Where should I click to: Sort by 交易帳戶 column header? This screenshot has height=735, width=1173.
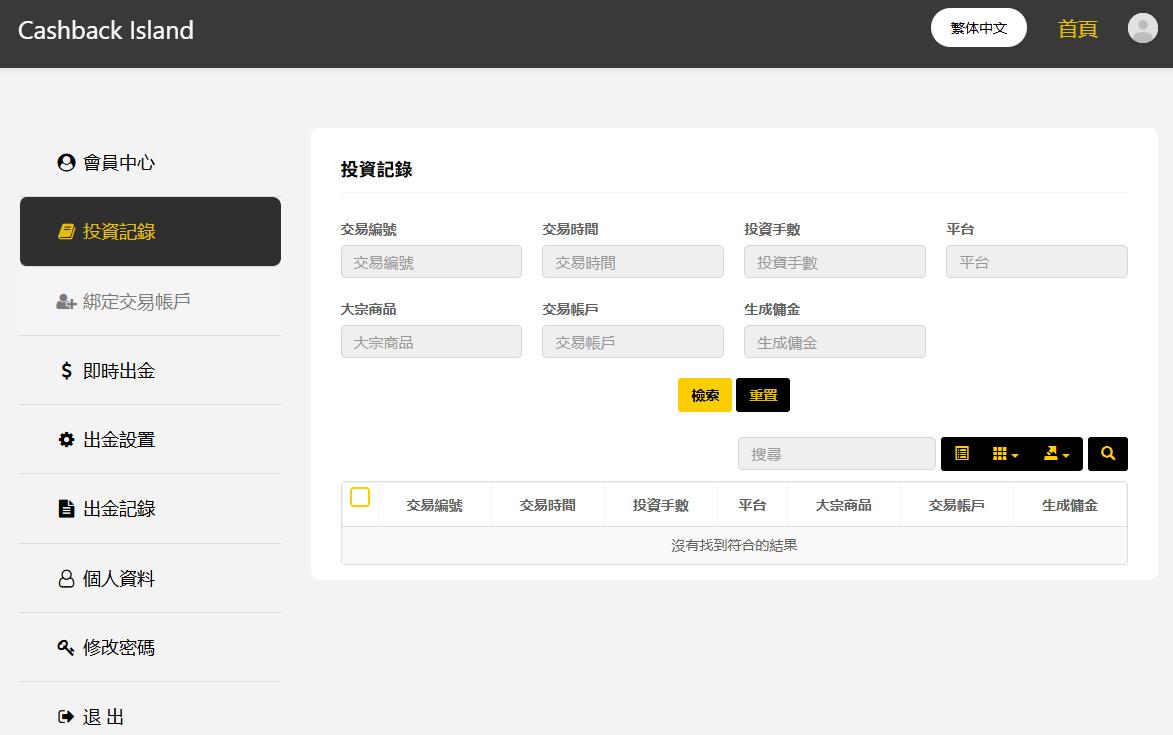coord(957,505)
